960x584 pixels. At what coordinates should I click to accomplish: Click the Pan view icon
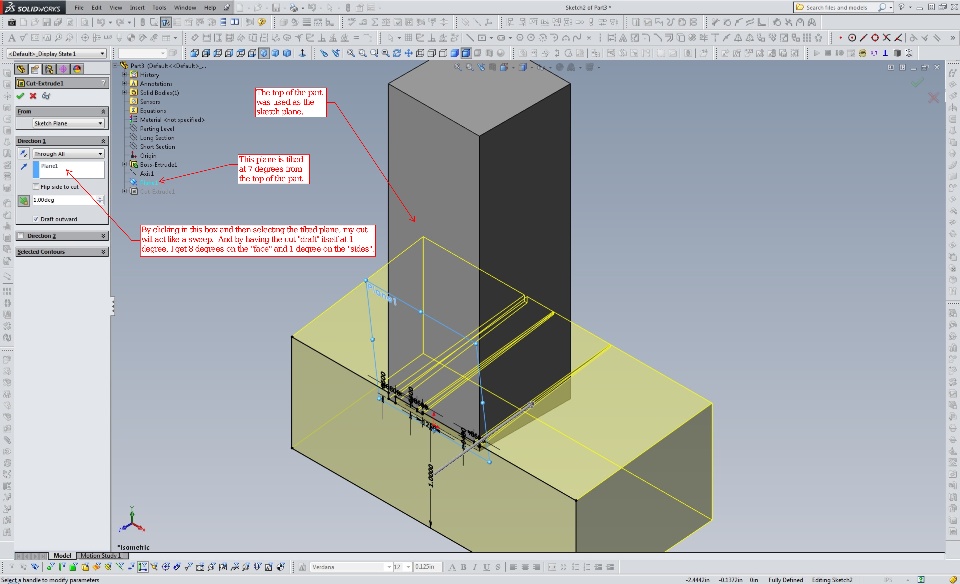(x=408, y=53)
